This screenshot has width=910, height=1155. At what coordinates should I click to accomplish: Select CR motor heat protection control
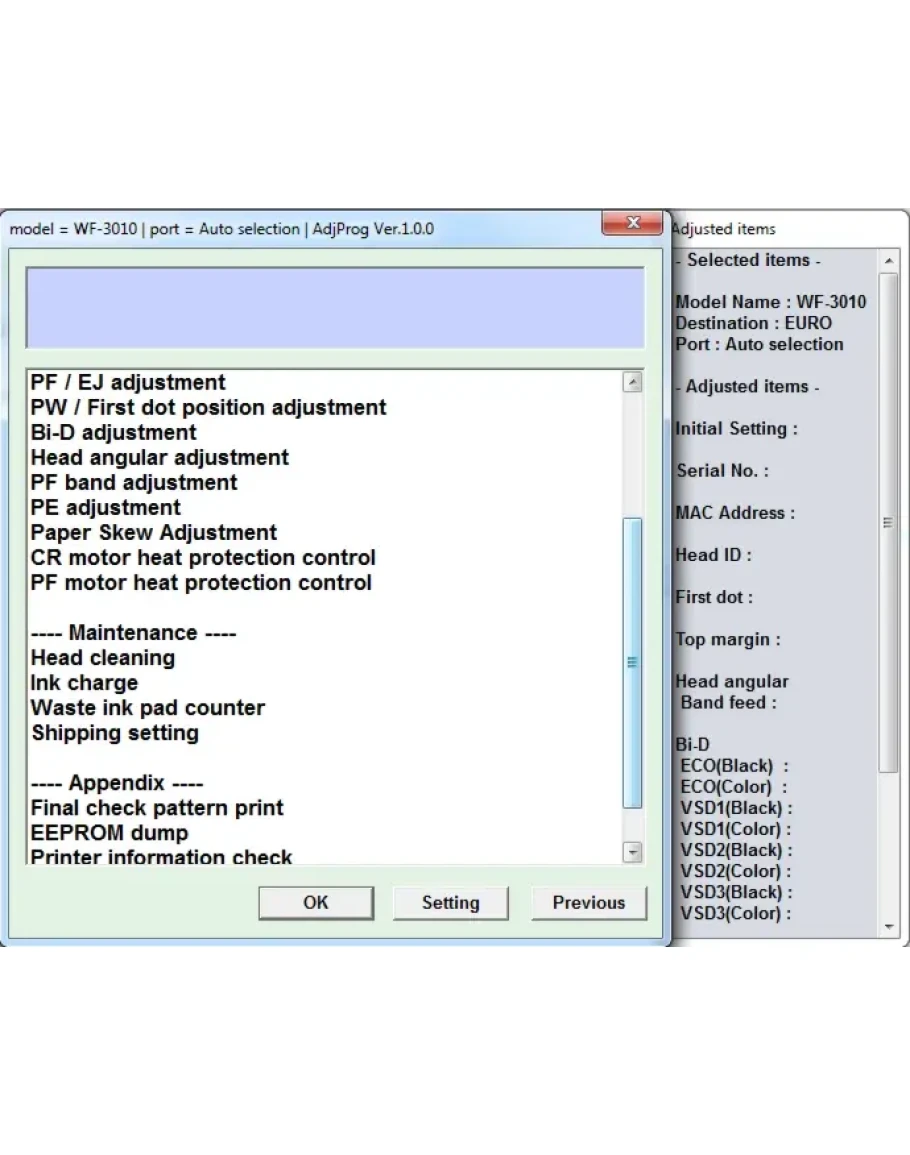point(203,558)
